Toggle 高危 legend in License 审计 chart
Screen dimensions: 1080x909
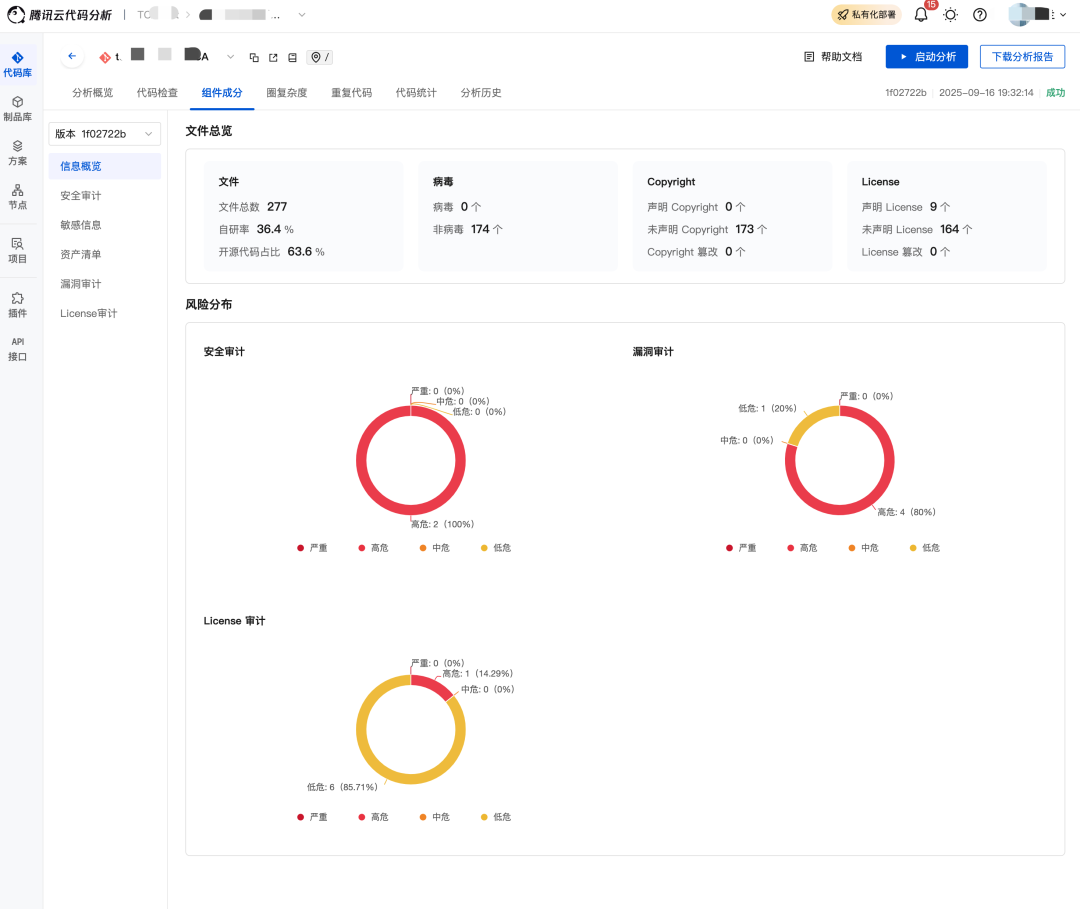tap(373, 817)
